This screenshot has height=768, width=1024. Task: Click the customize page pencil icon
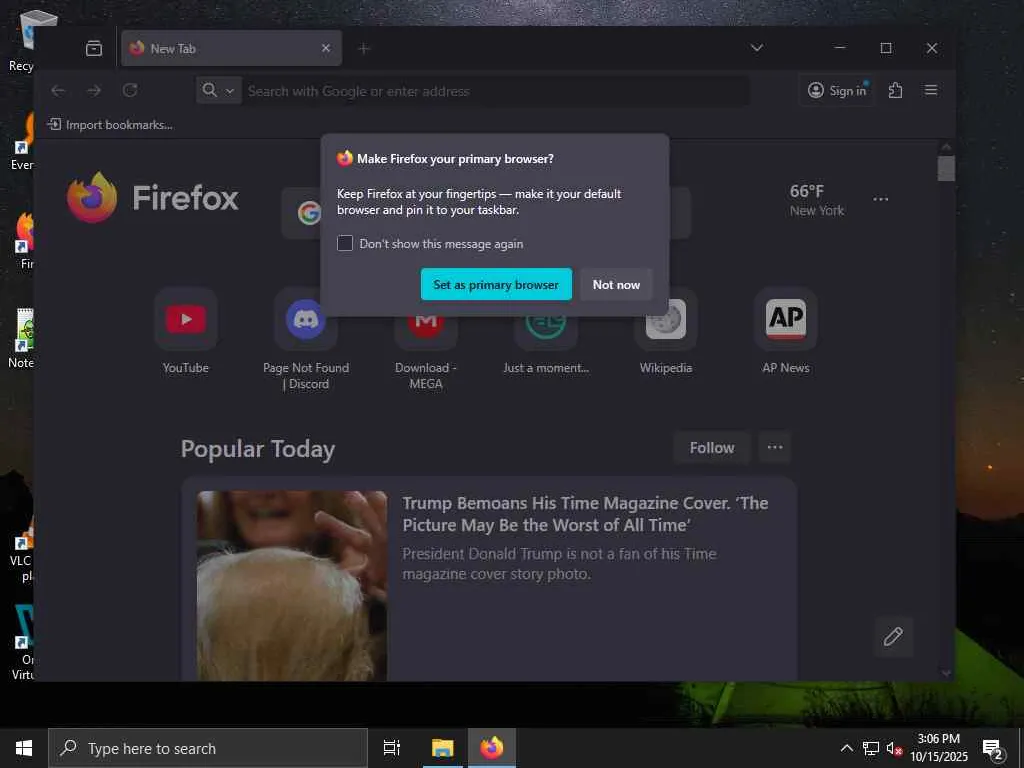(x=893, y=636)
